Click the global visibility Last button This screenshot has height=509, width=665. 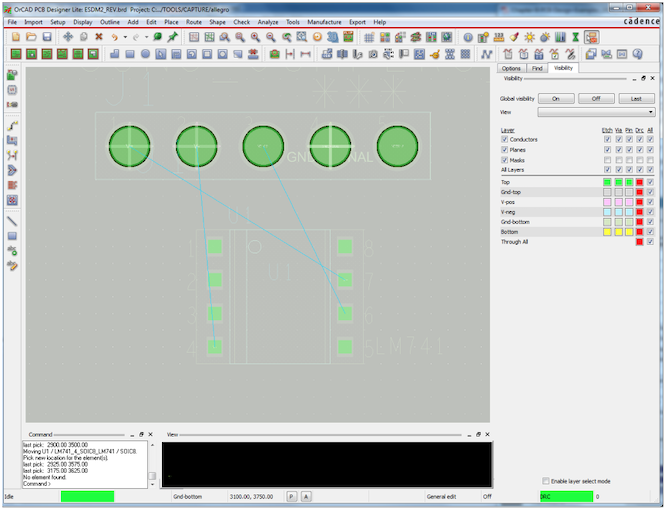(x=635, y=99)
